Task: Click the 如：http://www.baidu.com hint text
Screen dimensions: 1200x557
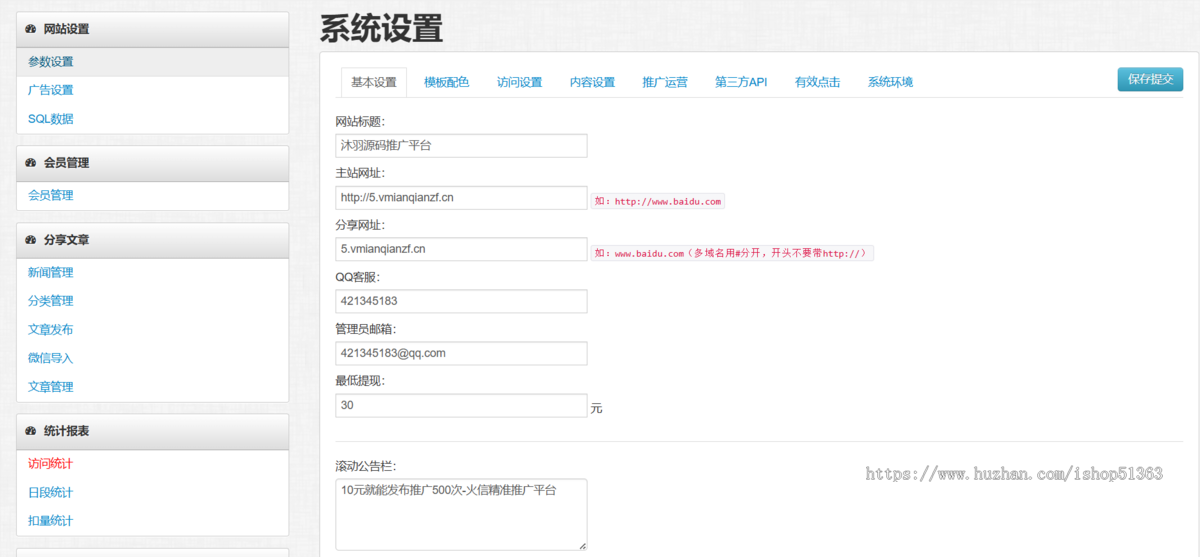Action: coord(657,202)
